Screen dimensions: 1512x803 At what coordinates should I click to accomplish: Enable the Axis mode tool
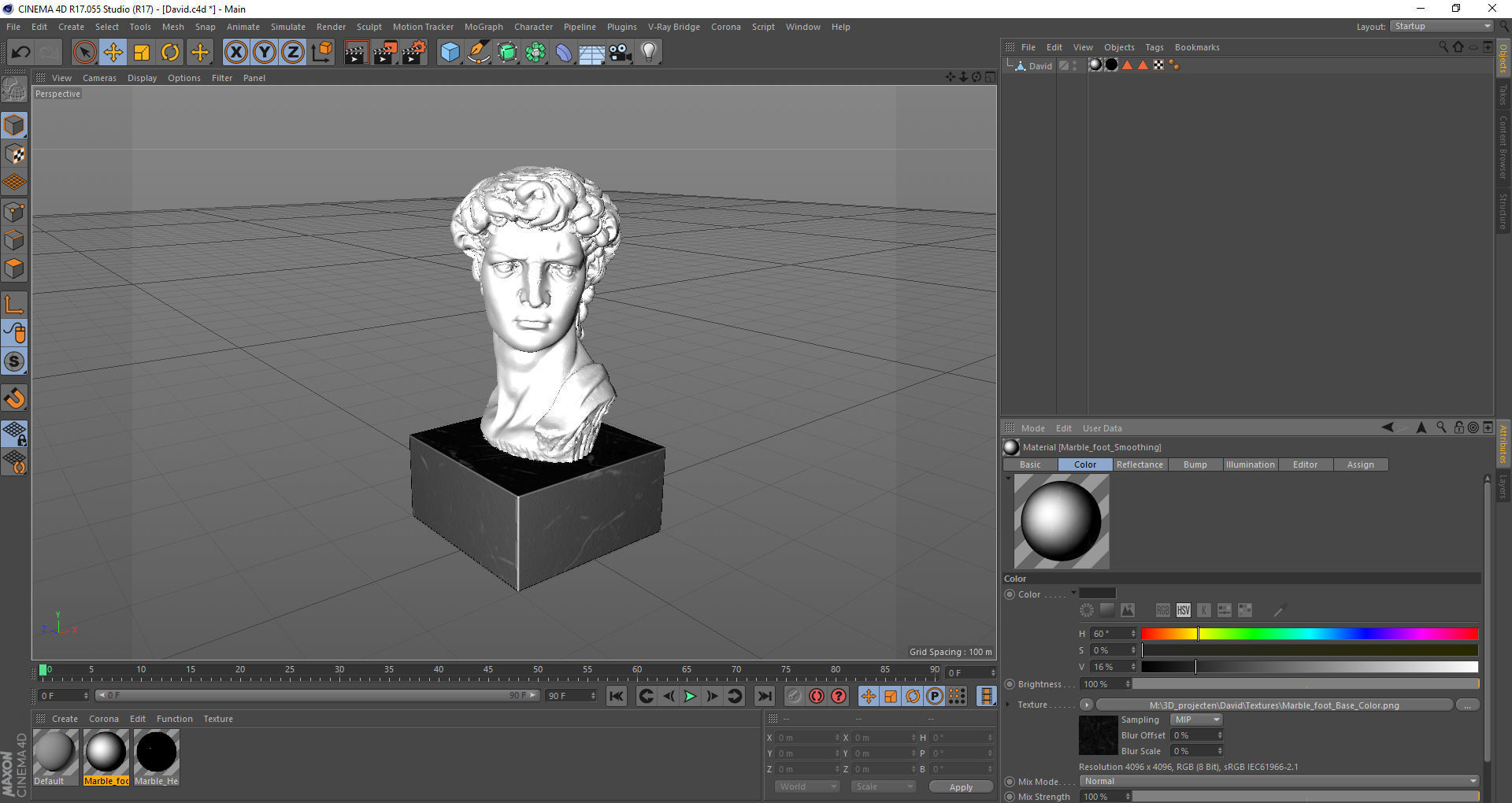pyautogui.click(x=14, y=305)
